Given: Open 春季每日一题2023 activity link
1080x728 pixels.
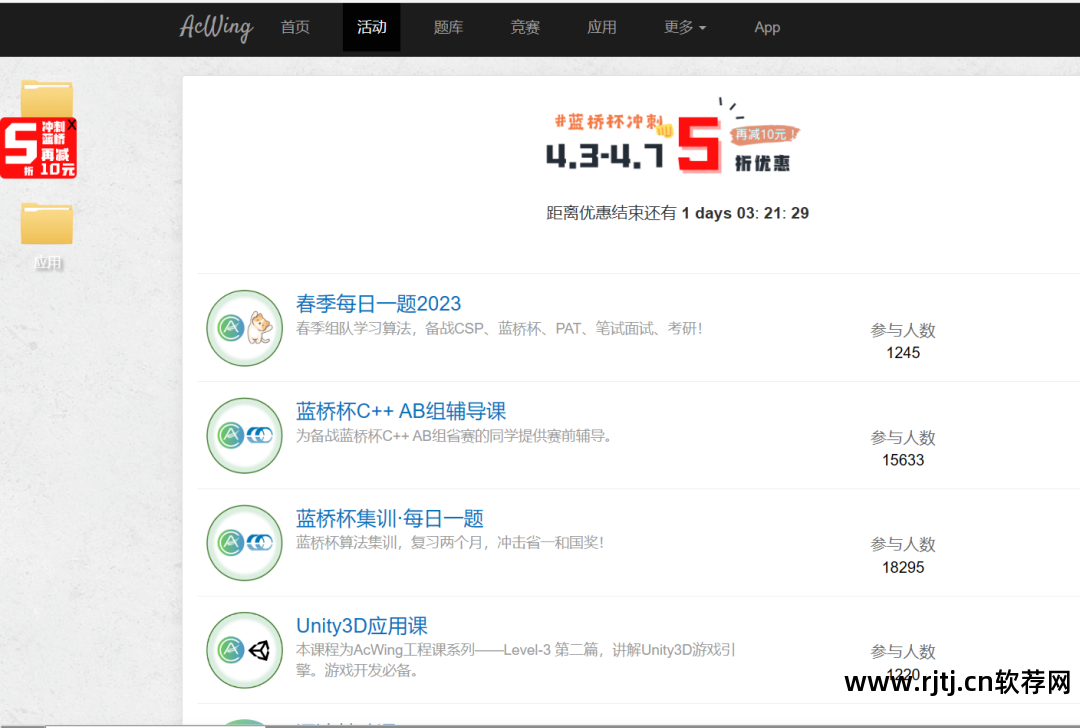Looking at the screenshot, I should pos(378,304).
